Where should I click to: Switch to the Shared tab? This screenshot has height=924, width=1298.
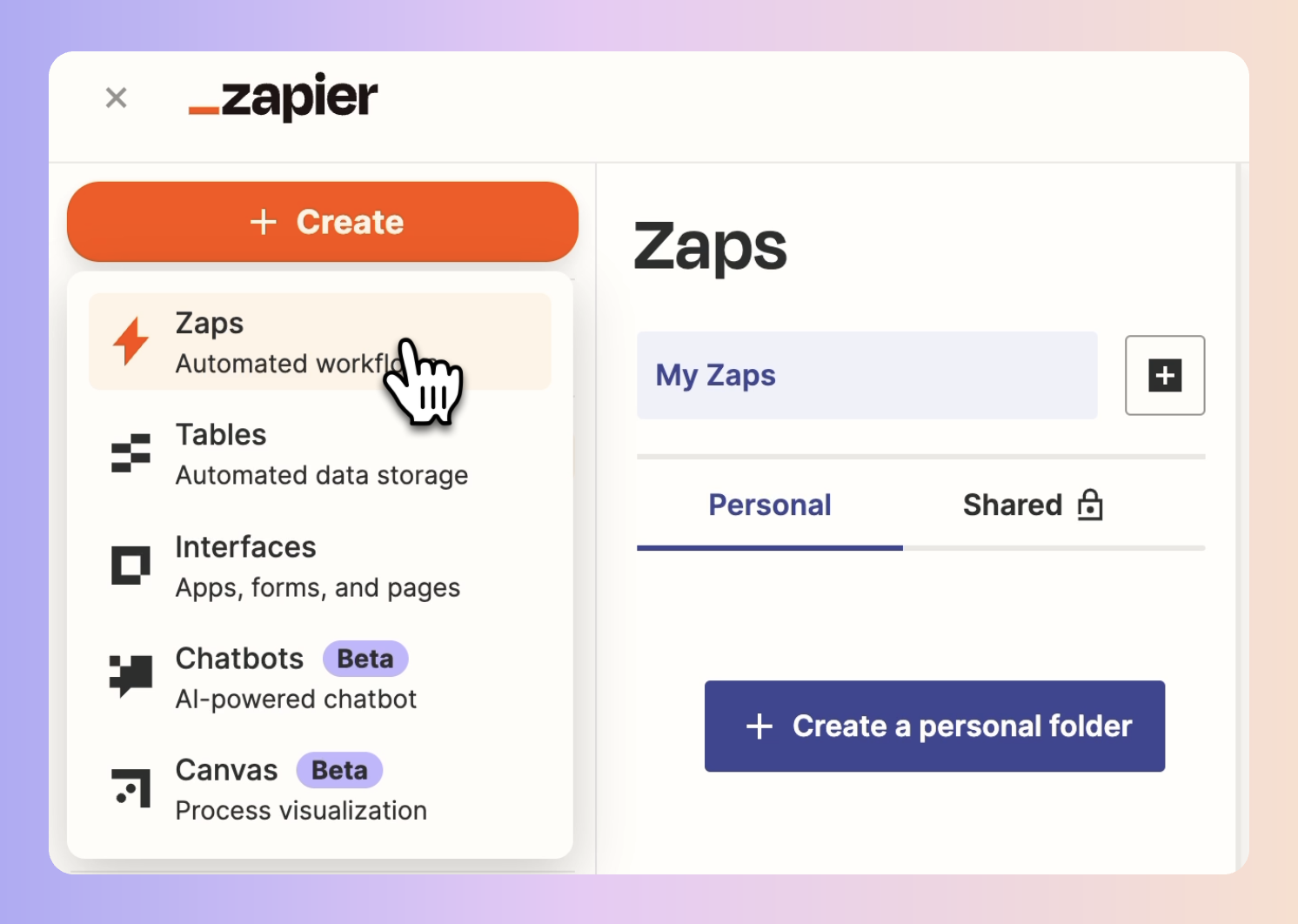coord(1033,506)
